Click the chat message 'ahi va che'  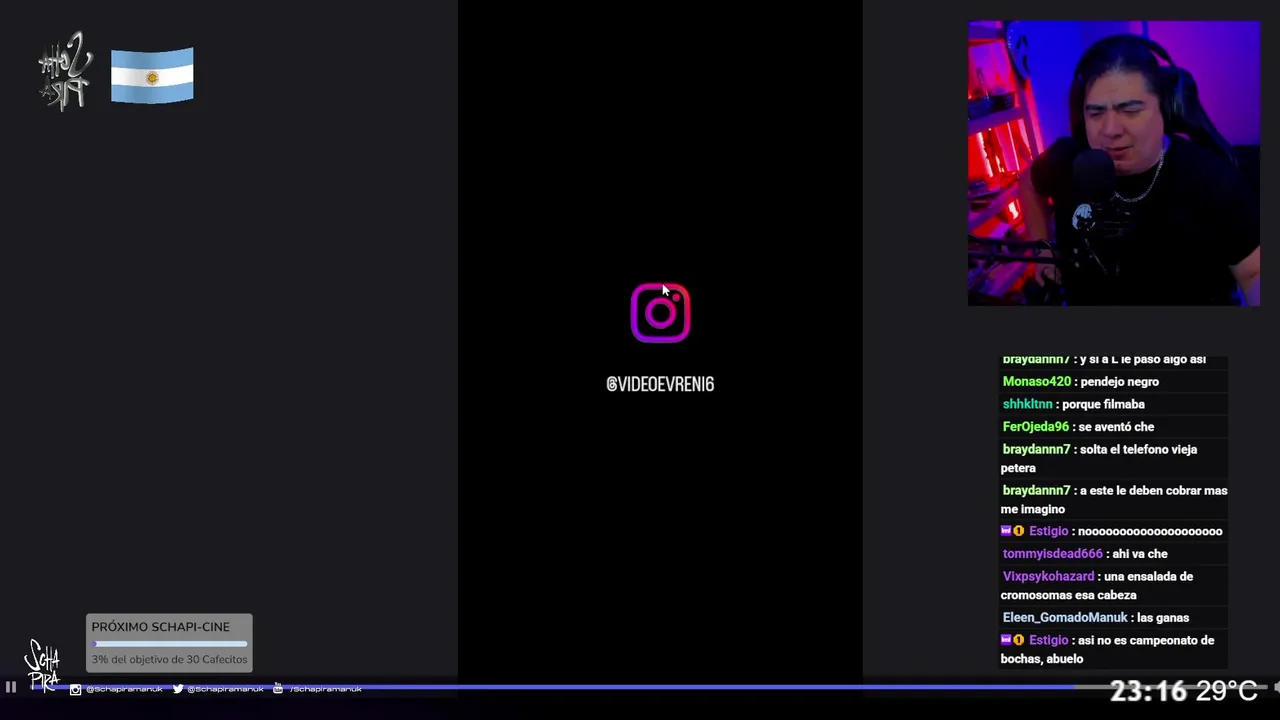coord(1140,554)
